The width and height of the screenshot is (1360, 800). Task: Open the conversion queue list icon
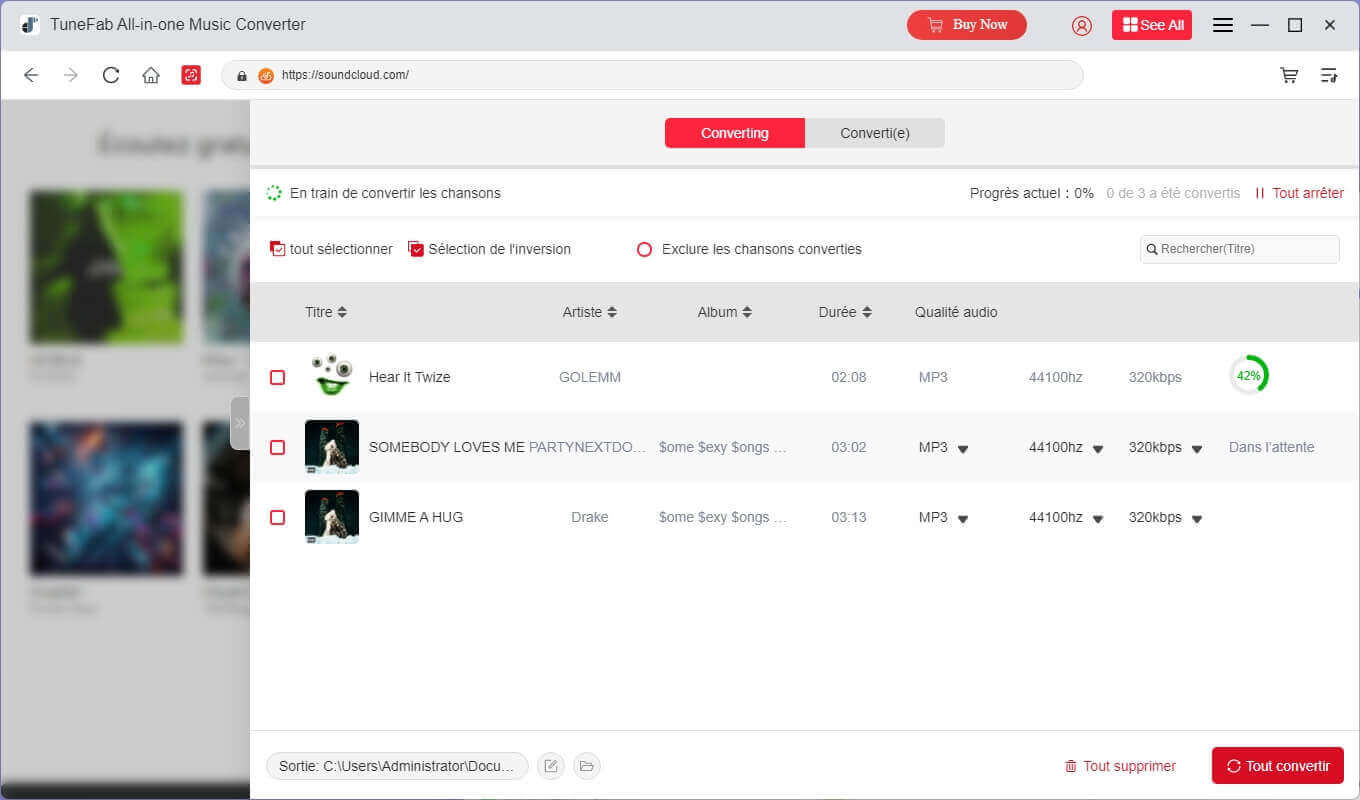click(1329, 75)
